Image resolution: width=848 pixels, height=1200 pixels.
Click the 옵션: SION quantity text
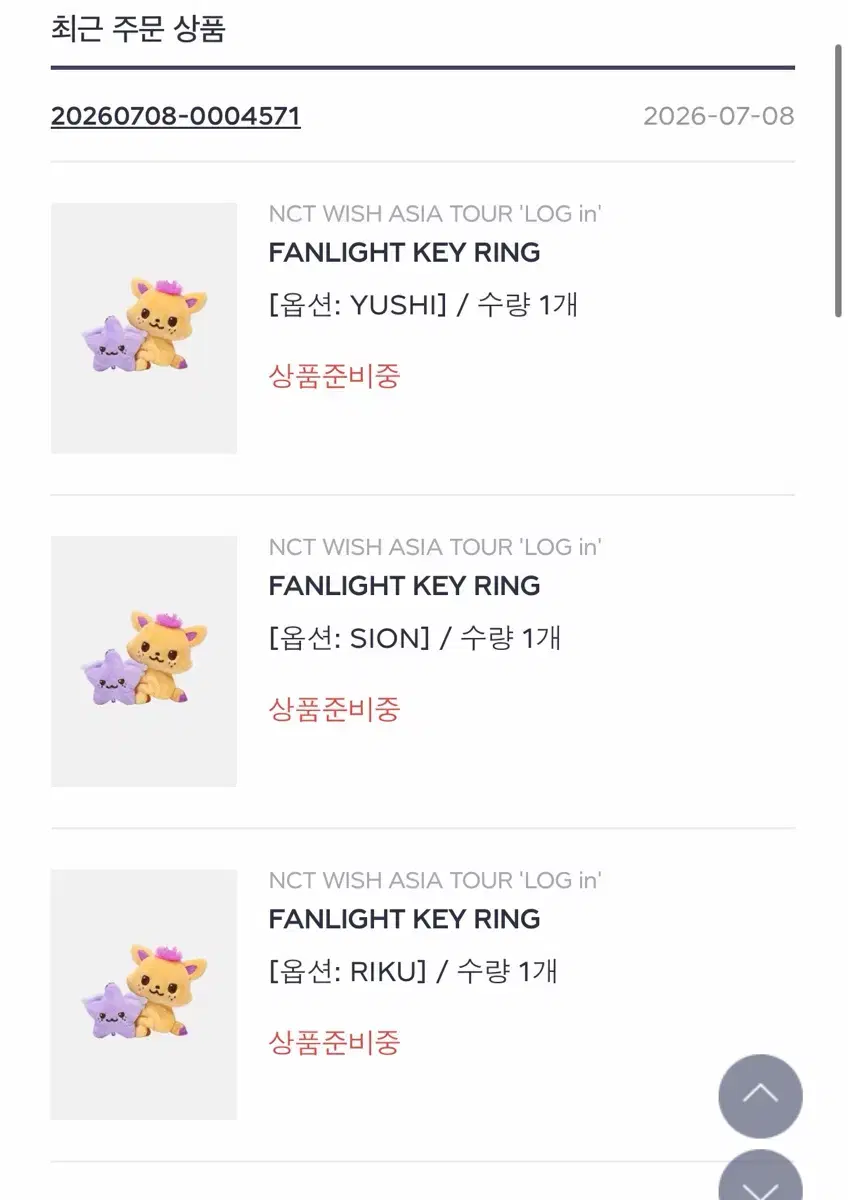click(x=415, y=638)
